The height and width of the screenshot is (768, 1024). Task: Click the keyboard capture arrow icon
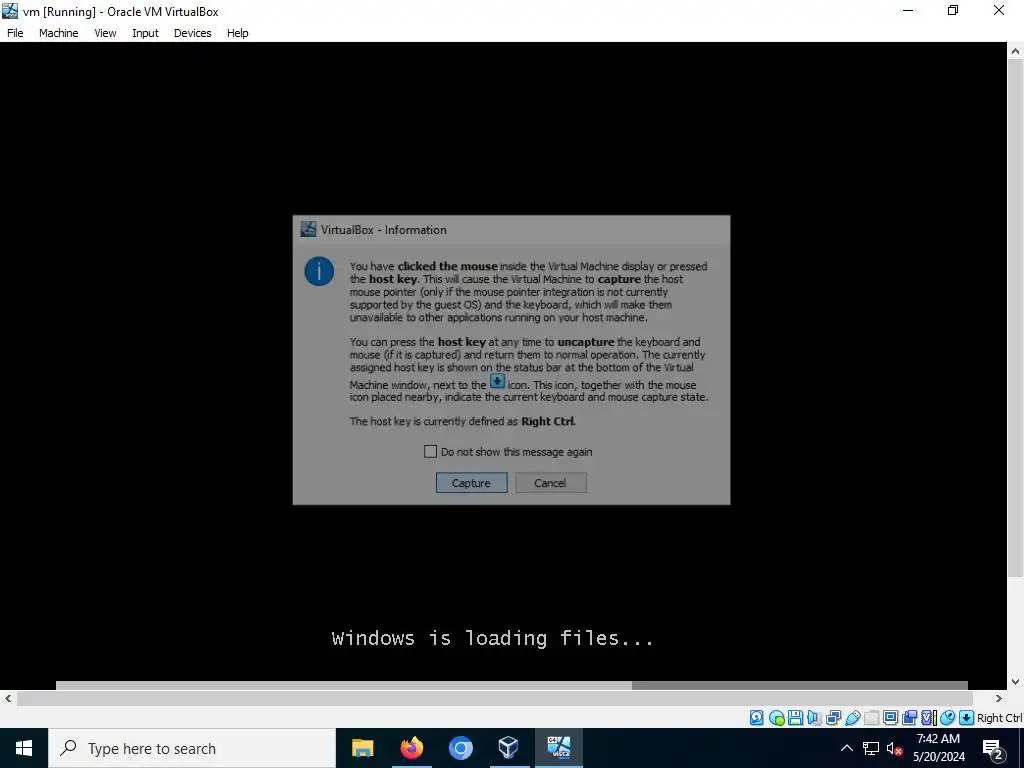(967, 718)
